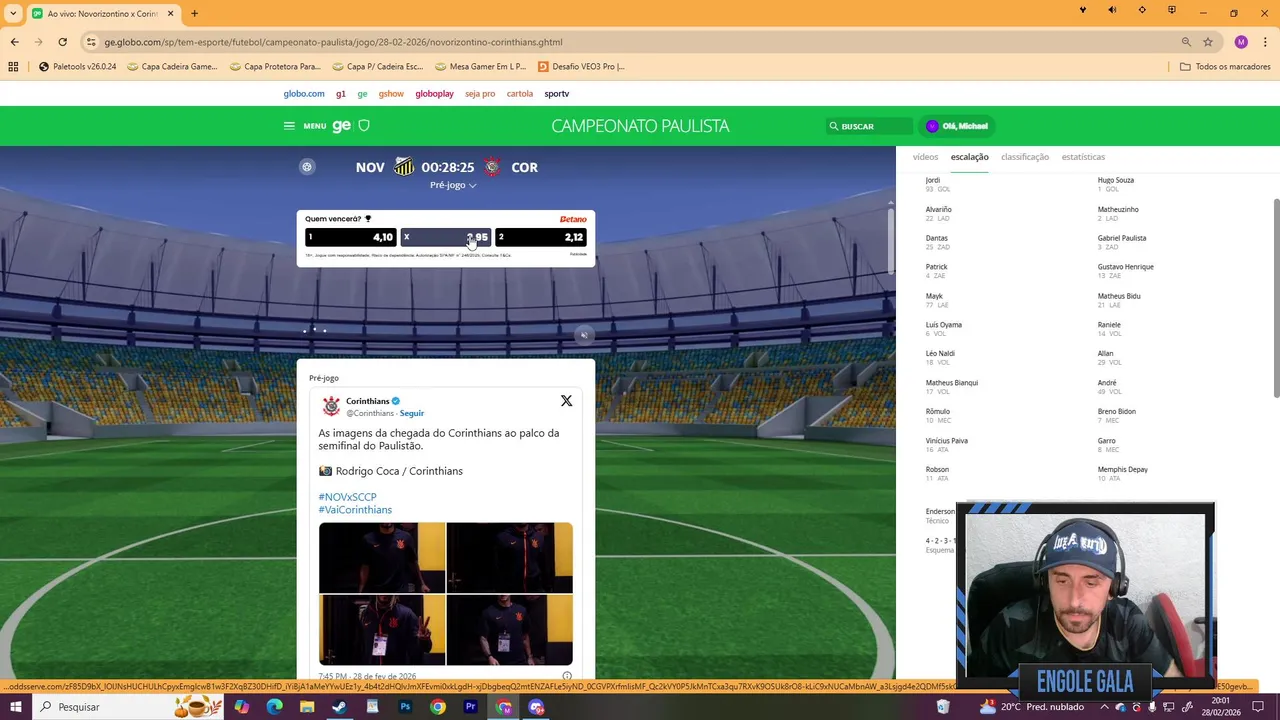Open Chrome profile avatar M
The image size is (1280, 720).
1241,42
